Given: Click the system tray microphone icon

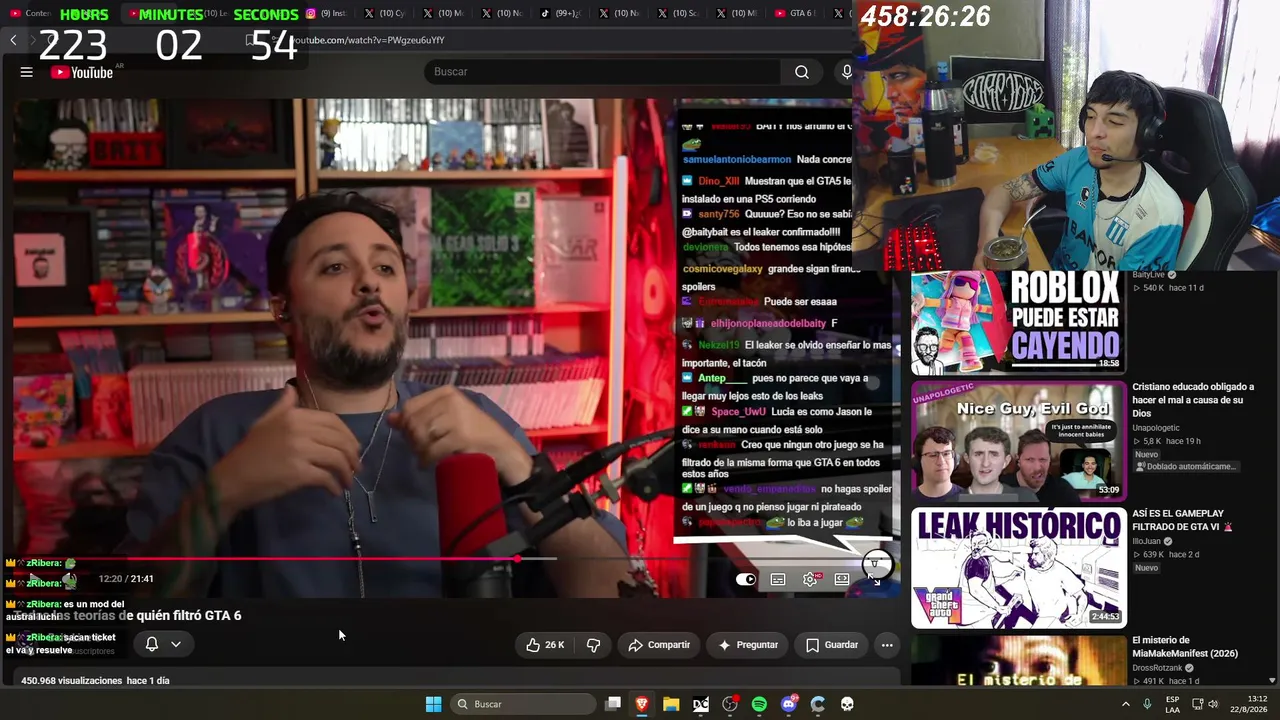Looking at the screenshot, I should (1147, 704).
